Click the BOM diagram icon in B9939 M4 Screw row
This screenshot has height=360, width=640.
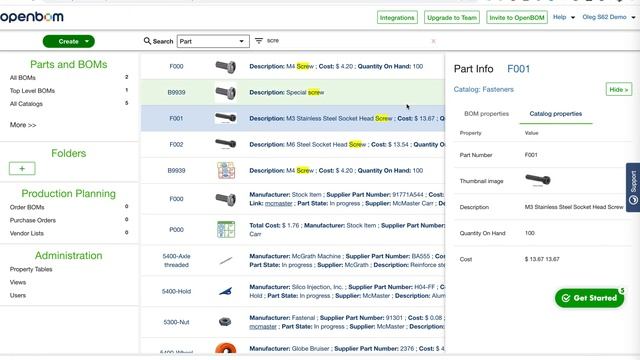[x=226, y=170]
